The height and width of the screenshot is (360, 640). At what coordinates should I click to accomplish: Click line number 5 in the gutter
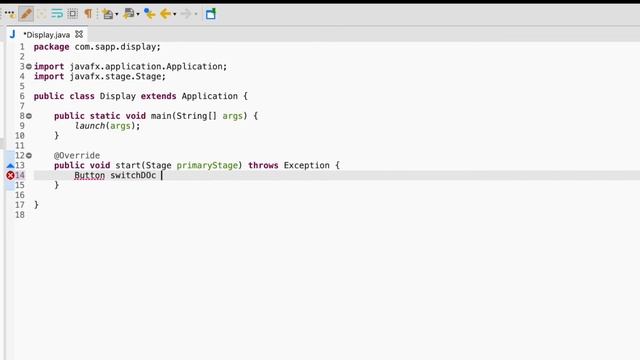(22, 86)
